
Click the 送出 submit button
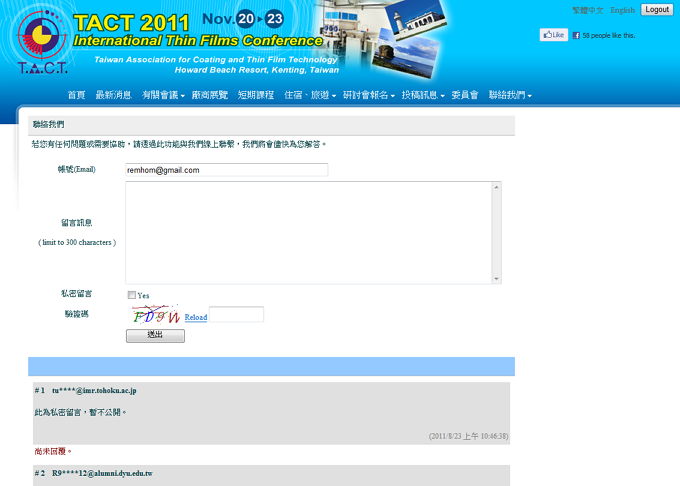click(155, 335)
